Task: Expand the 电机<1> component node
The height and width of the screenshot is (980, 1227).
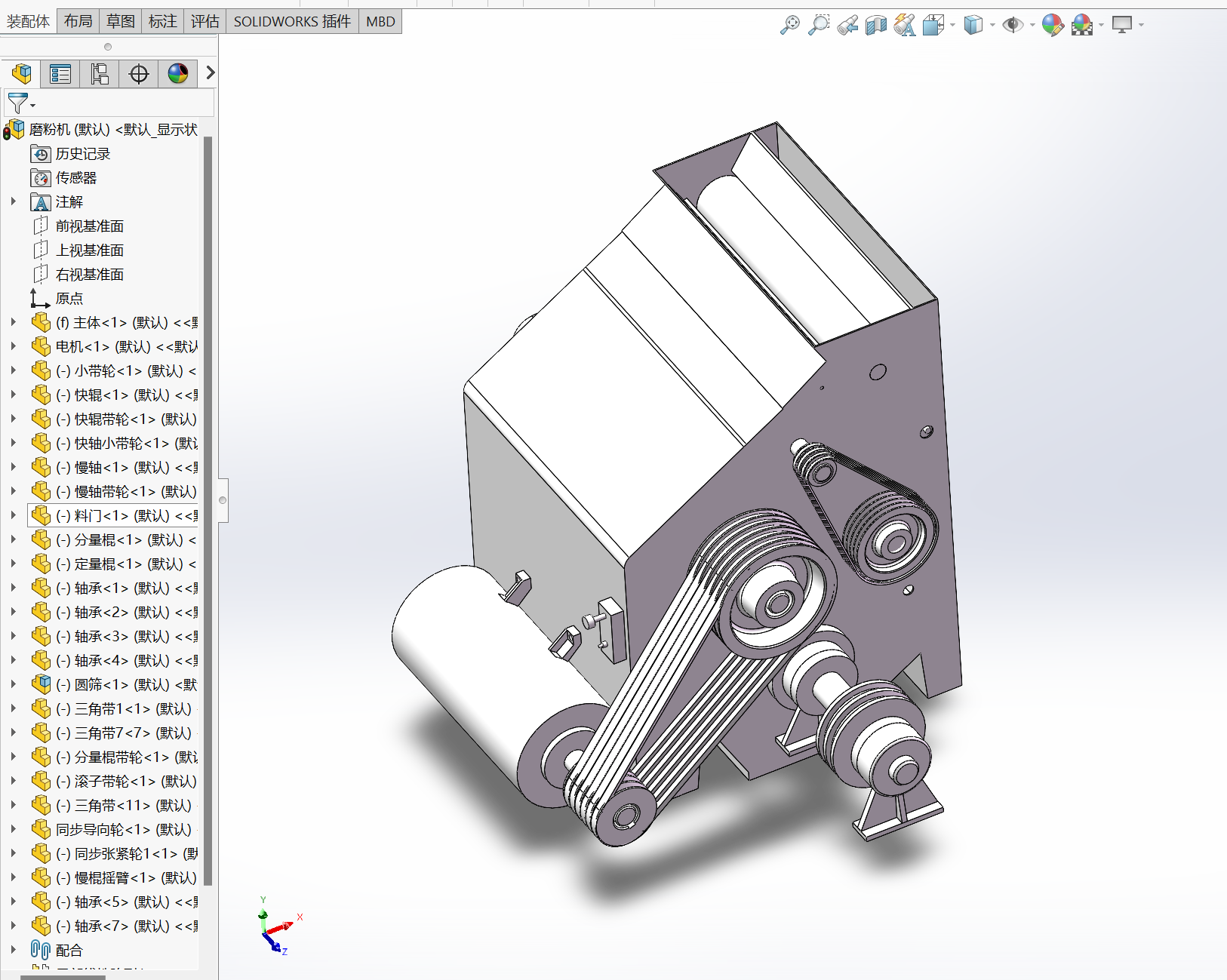Action: (x=14, y=346)
